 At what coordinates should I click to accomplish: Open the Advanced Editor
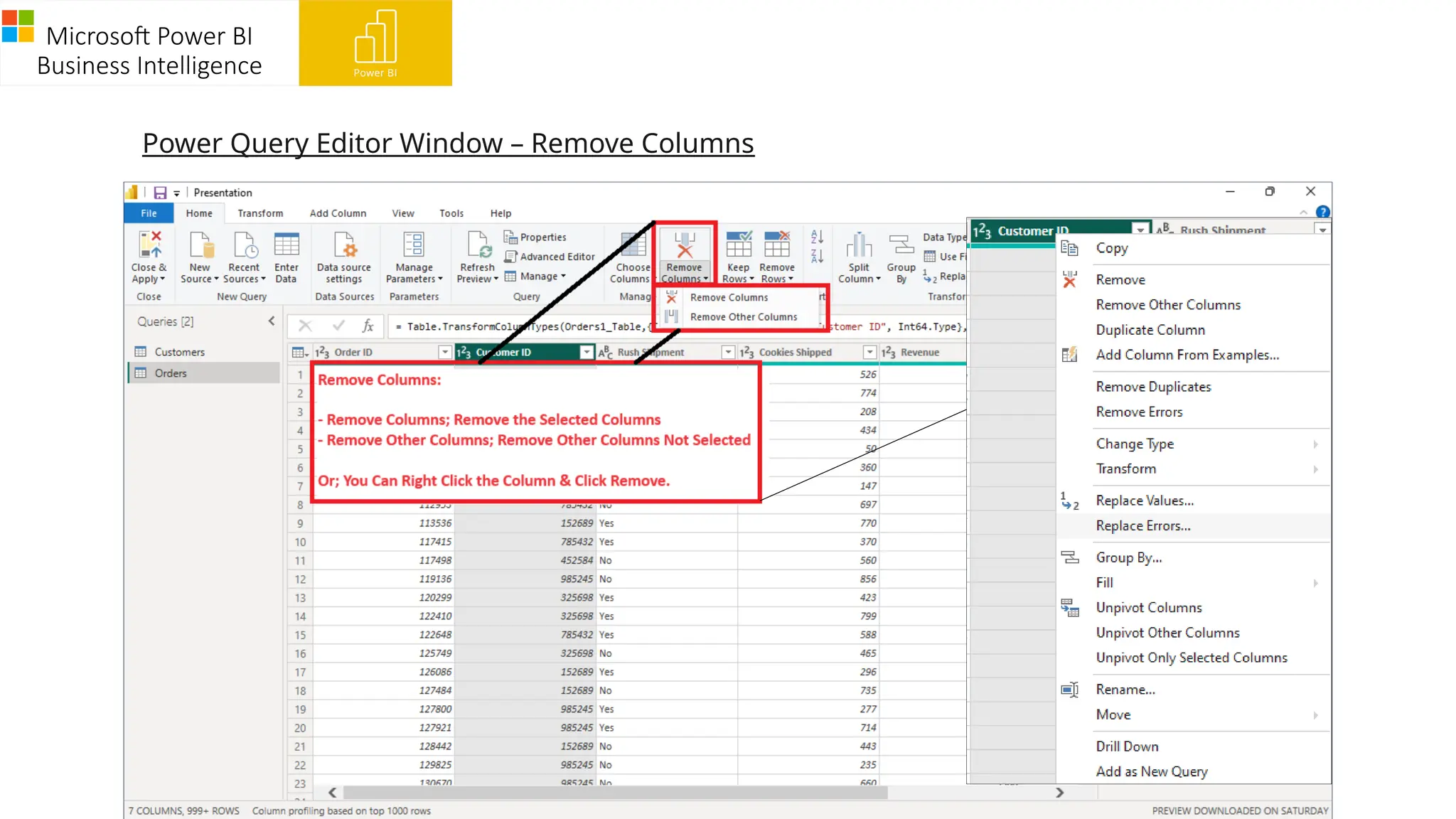(x=550, y=257)
